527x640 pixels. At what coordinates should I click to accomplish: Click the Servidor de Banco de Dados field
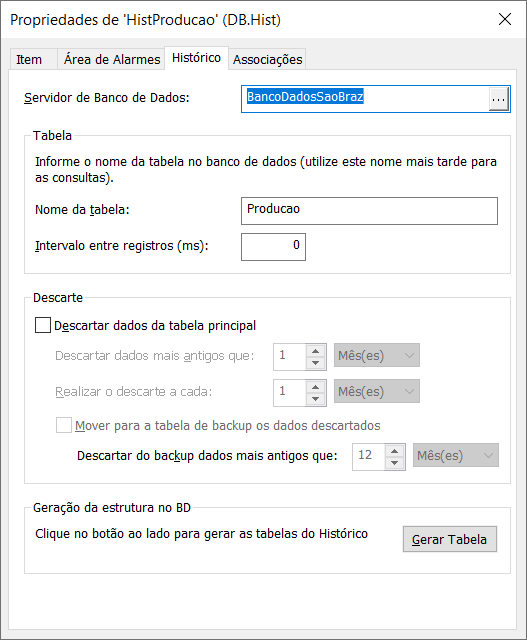[365, 99]
